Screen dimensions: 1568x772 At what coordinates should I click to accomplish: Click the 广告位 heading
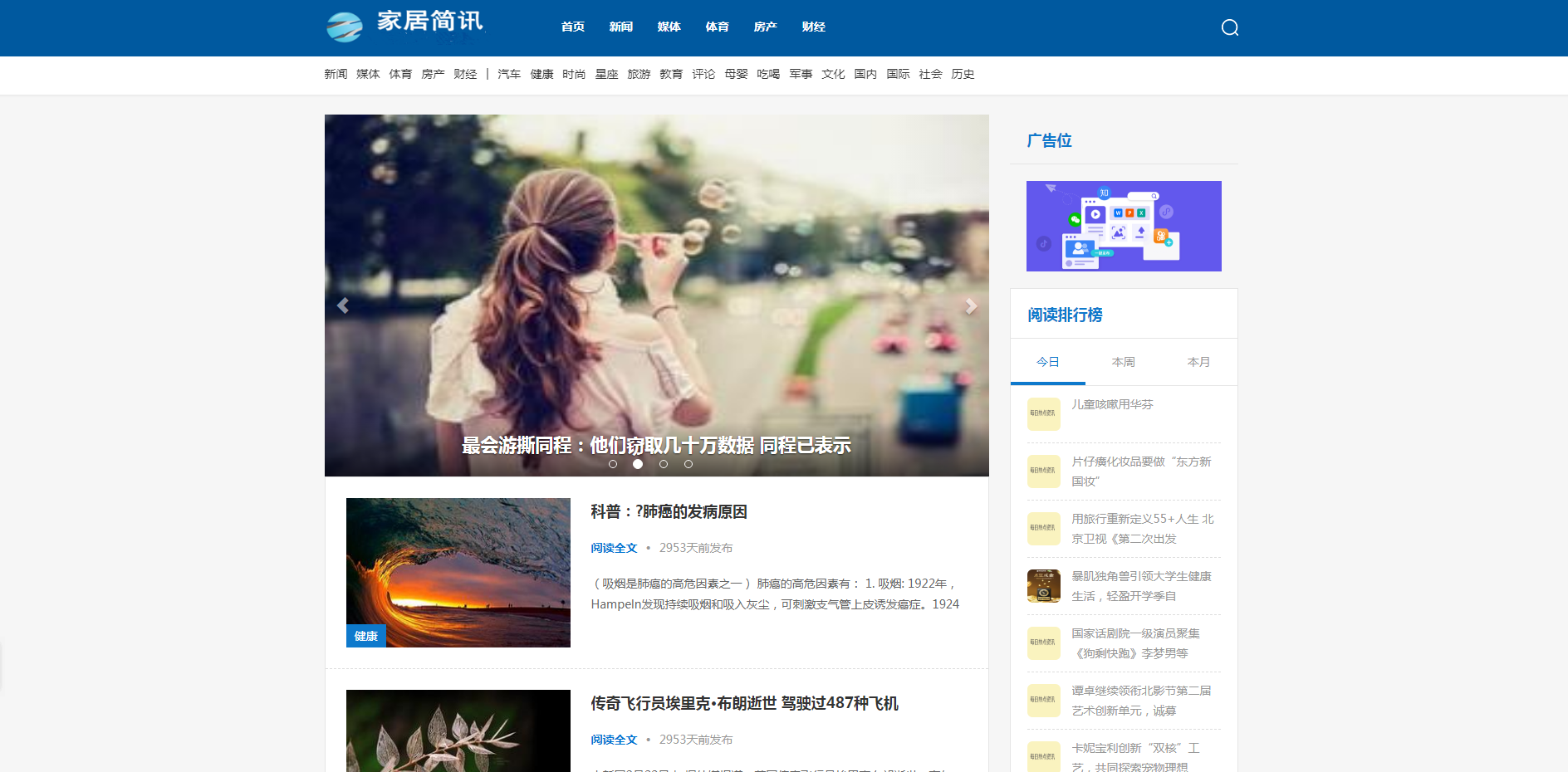[1050, 140]
